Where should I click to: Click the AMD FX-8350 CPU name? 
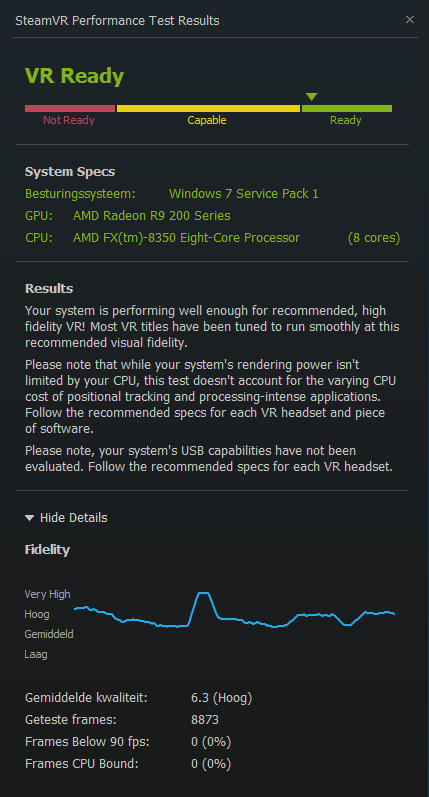click(x=187, y=237)
